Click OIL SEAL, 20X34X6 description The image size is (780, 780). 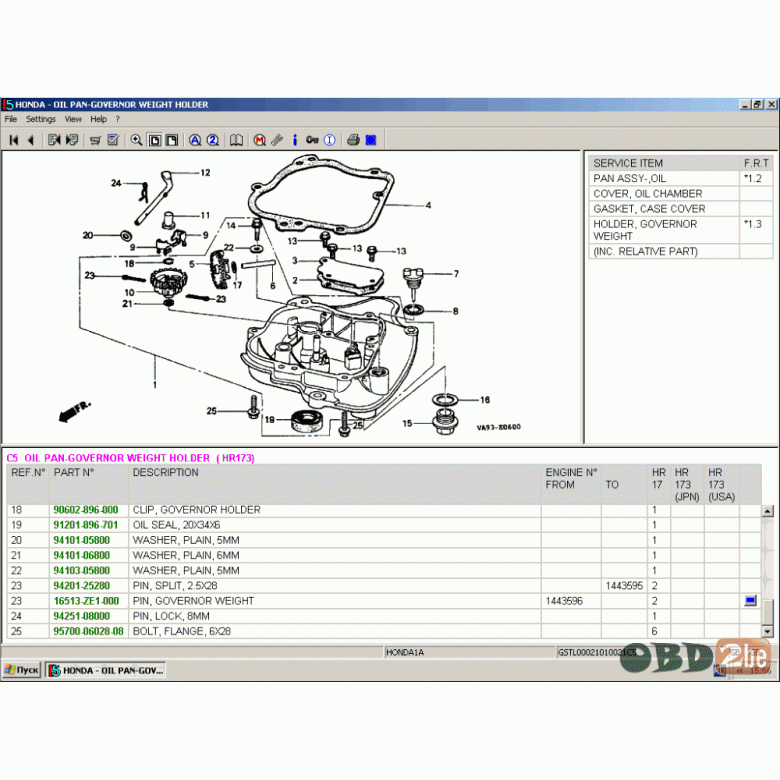point(176,525)
